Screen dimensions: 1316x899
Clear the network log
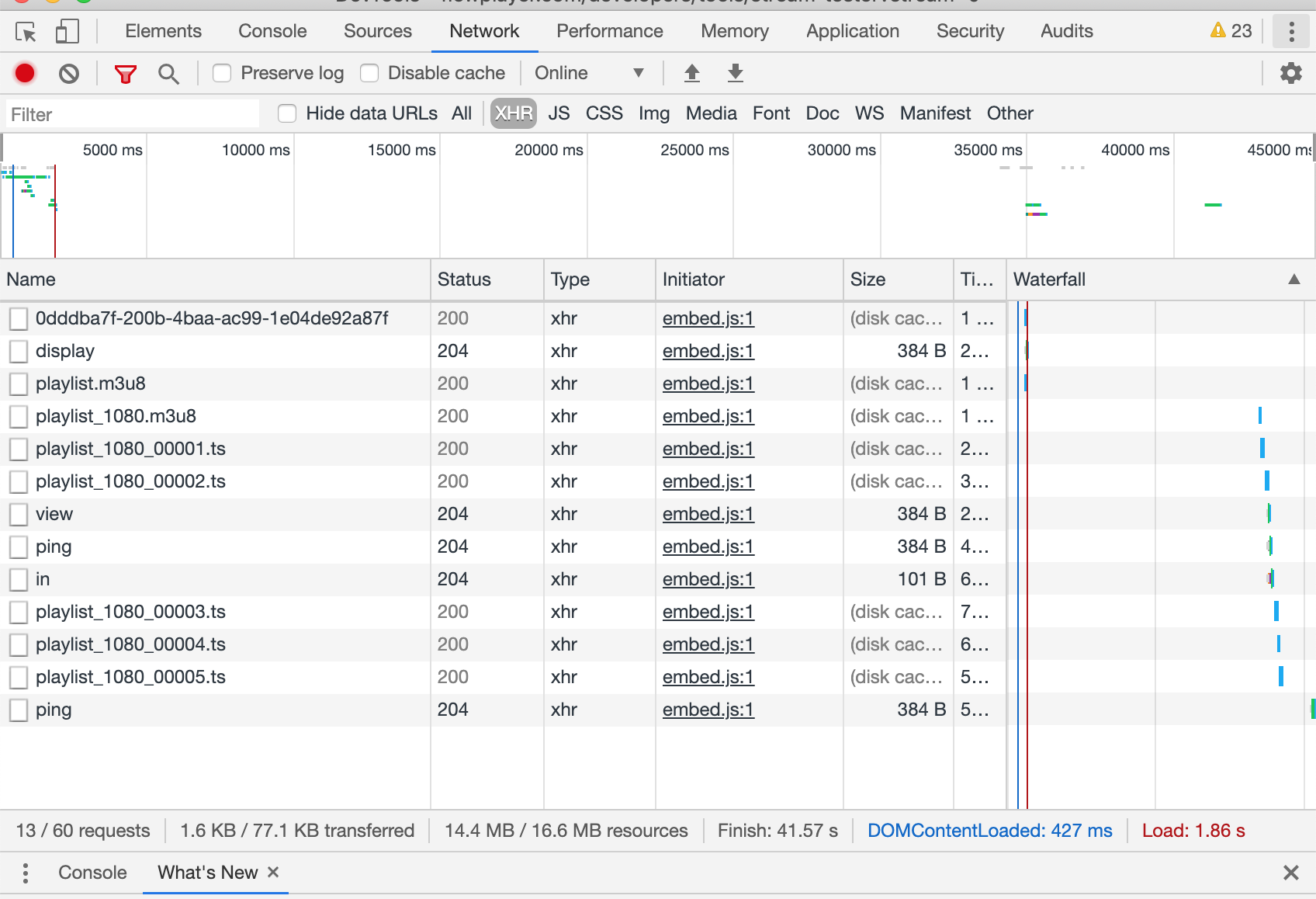pyautogui.click(x=69, y=74)
